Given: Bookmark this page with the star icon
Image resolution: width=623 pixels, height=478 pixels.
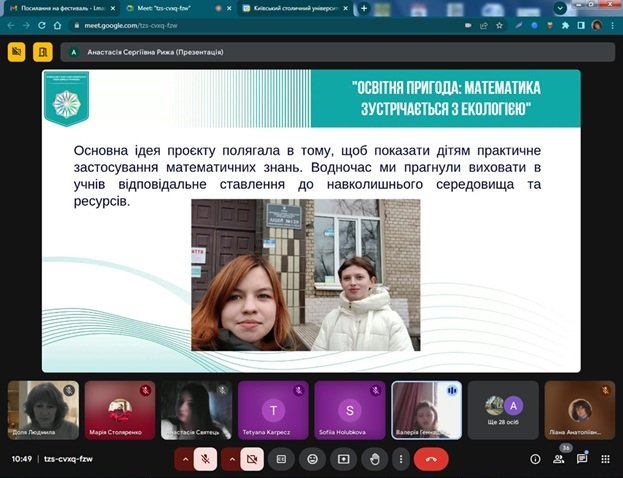Looking at the screenshot, I should (x=499, y=25).
